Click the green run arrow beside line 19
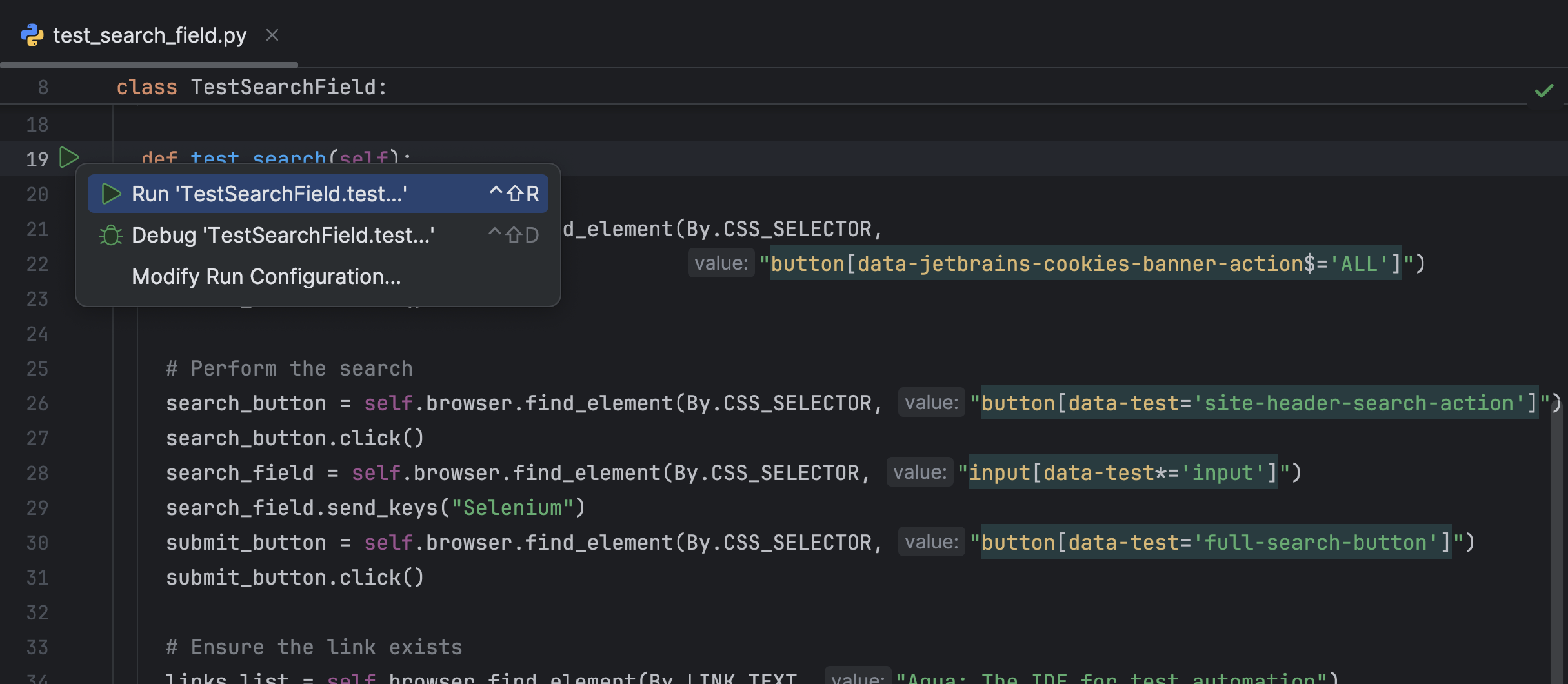The width and height of the screenshot is (1568, 684). click(x=68, y=158)
